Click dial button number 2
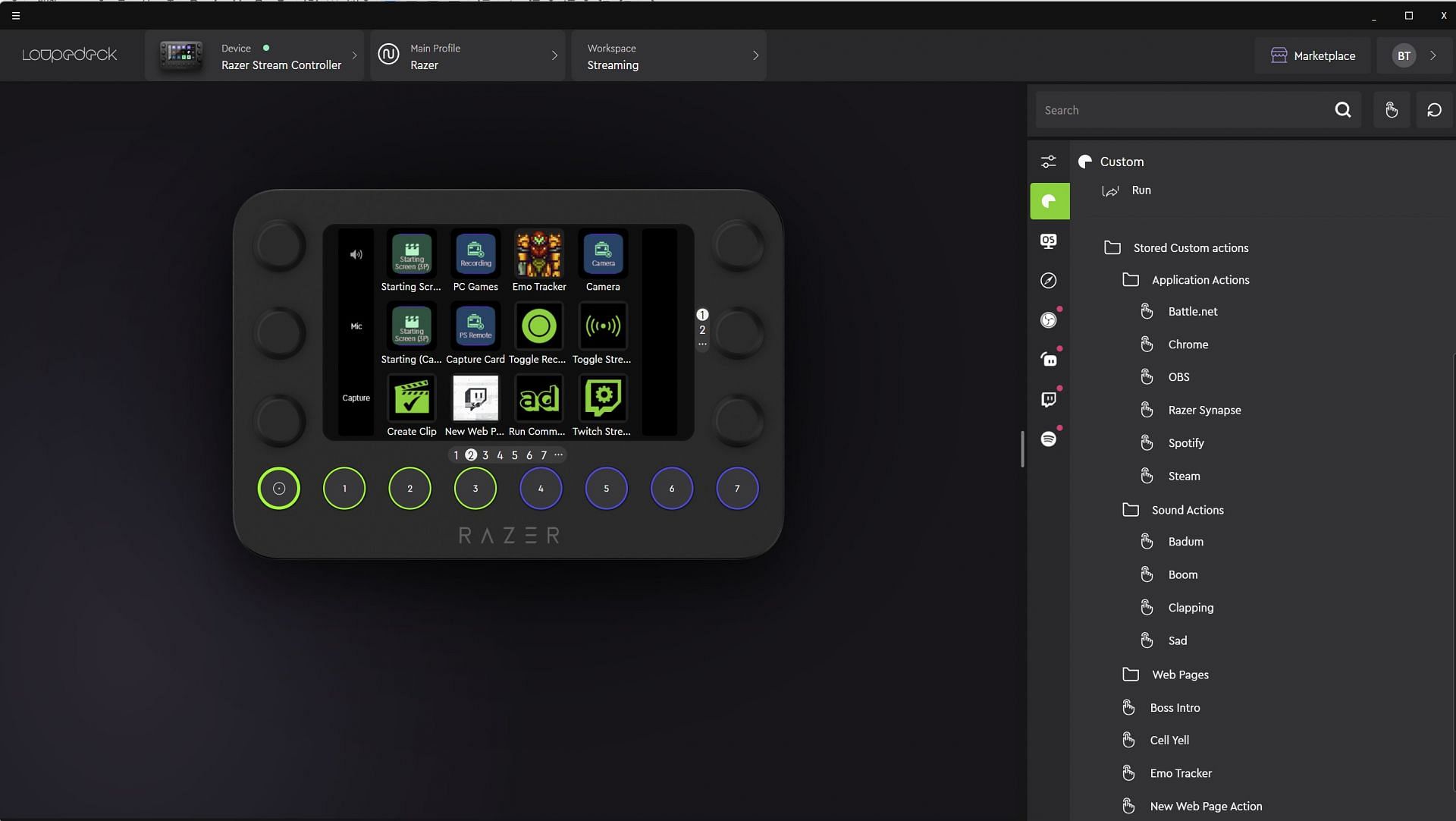This screenshot has width=1456, height=821. point(410,488)
